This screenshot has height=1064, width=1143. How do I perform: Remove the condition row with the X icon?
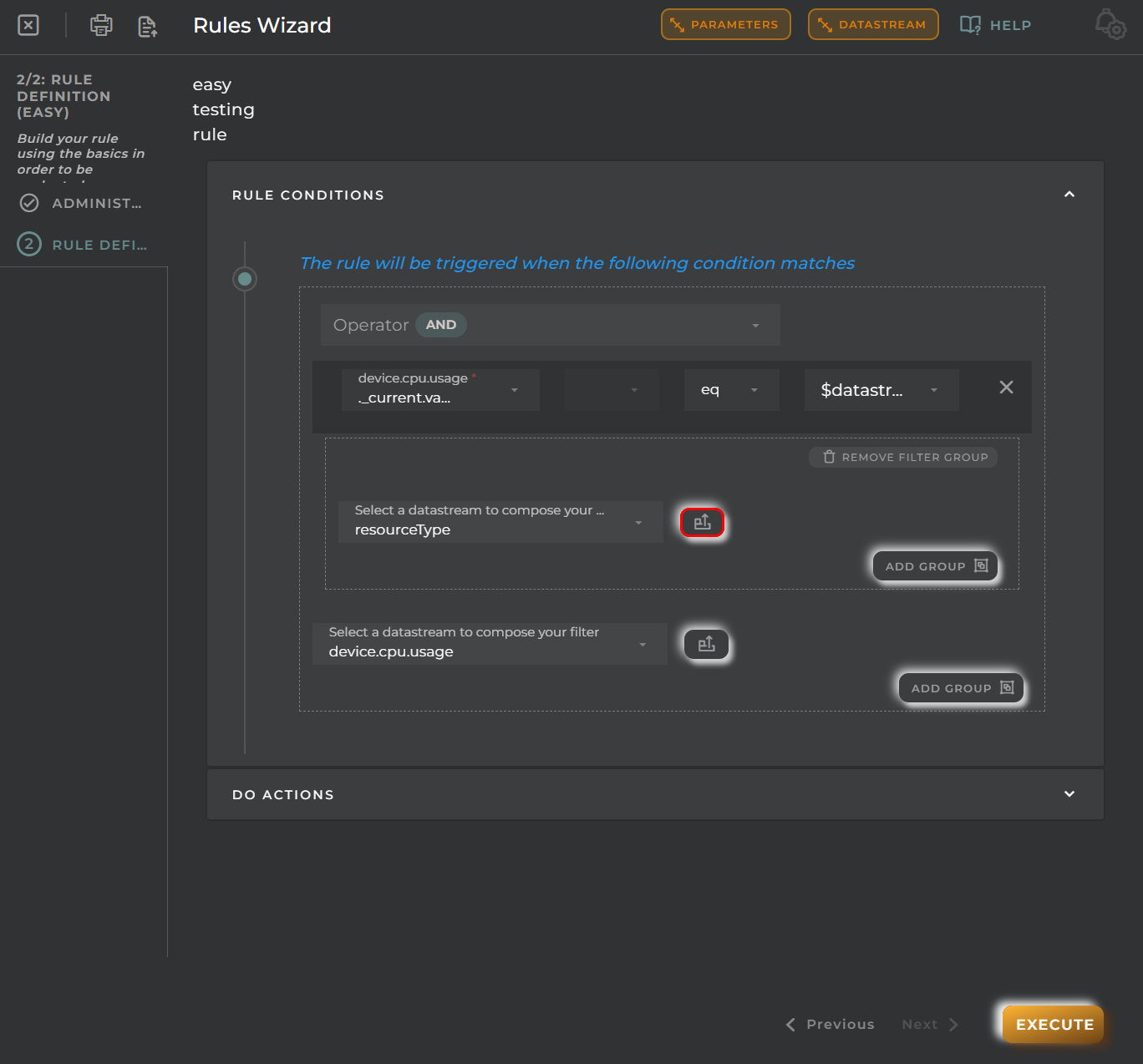pos(1006,388)
